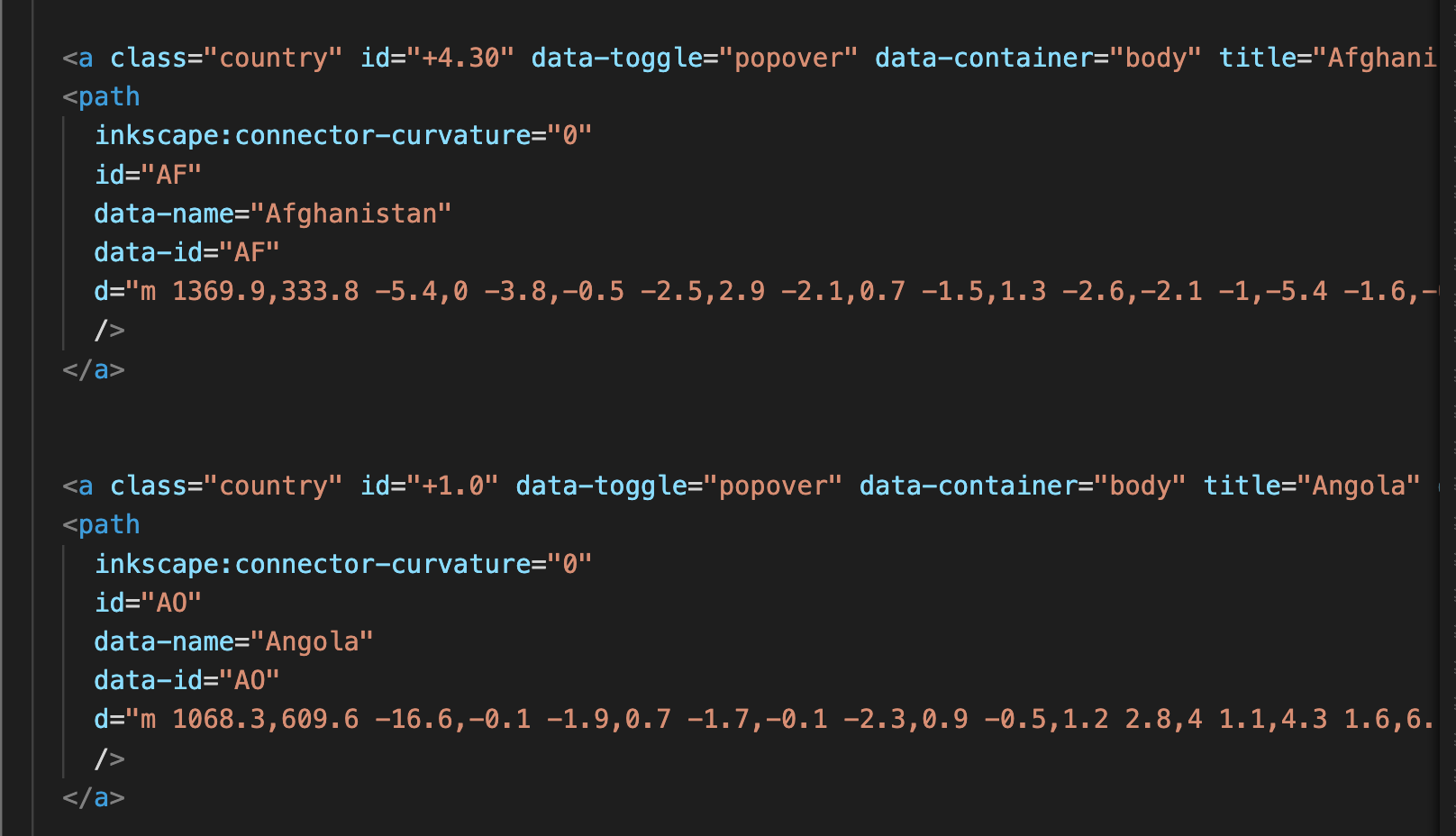The image size is (1456, 836).
Task: Click the data-id="AO" attribute
Action: 187,680
